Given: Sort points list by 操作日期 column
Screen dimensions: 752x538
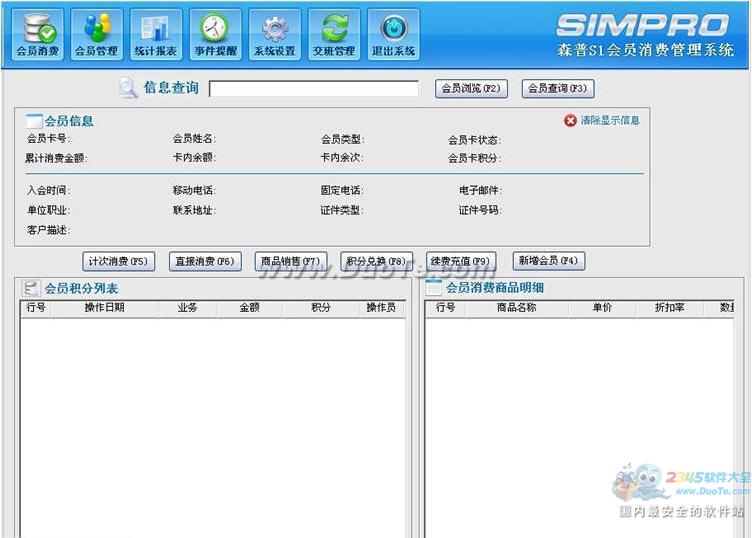Looking at the screenshot, I should click(105, 308).
